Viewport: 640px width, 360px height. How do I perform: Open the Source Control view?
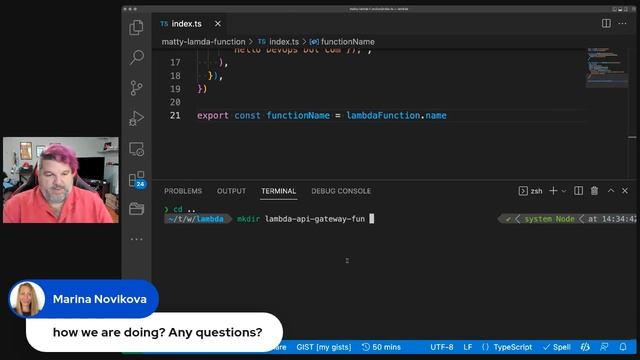pyautogui.click(x=136, y=88)
